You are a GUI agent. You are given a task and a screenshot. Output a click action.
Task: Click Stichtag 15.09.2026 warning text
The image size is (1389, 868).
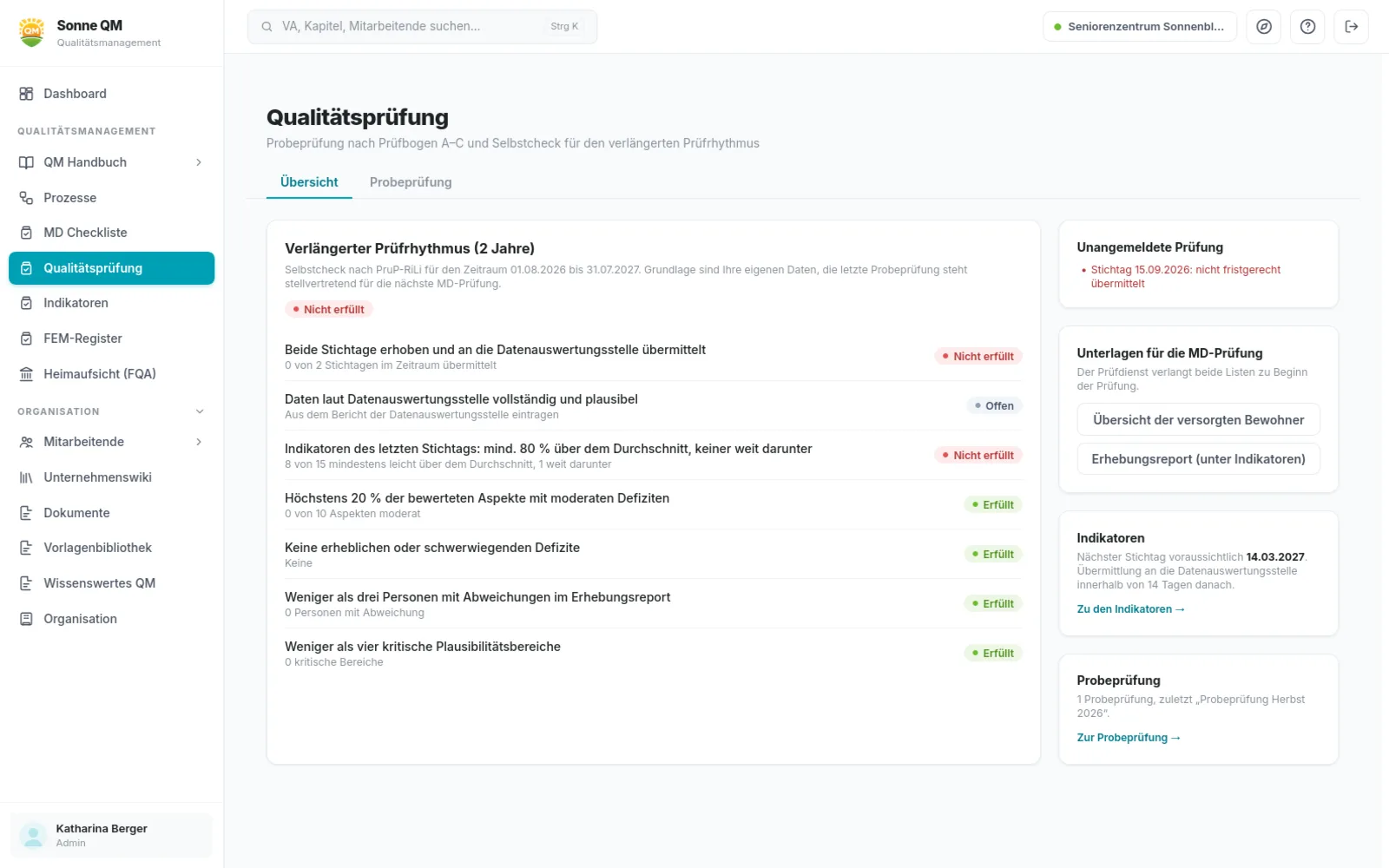click(x=1186, y=277)
